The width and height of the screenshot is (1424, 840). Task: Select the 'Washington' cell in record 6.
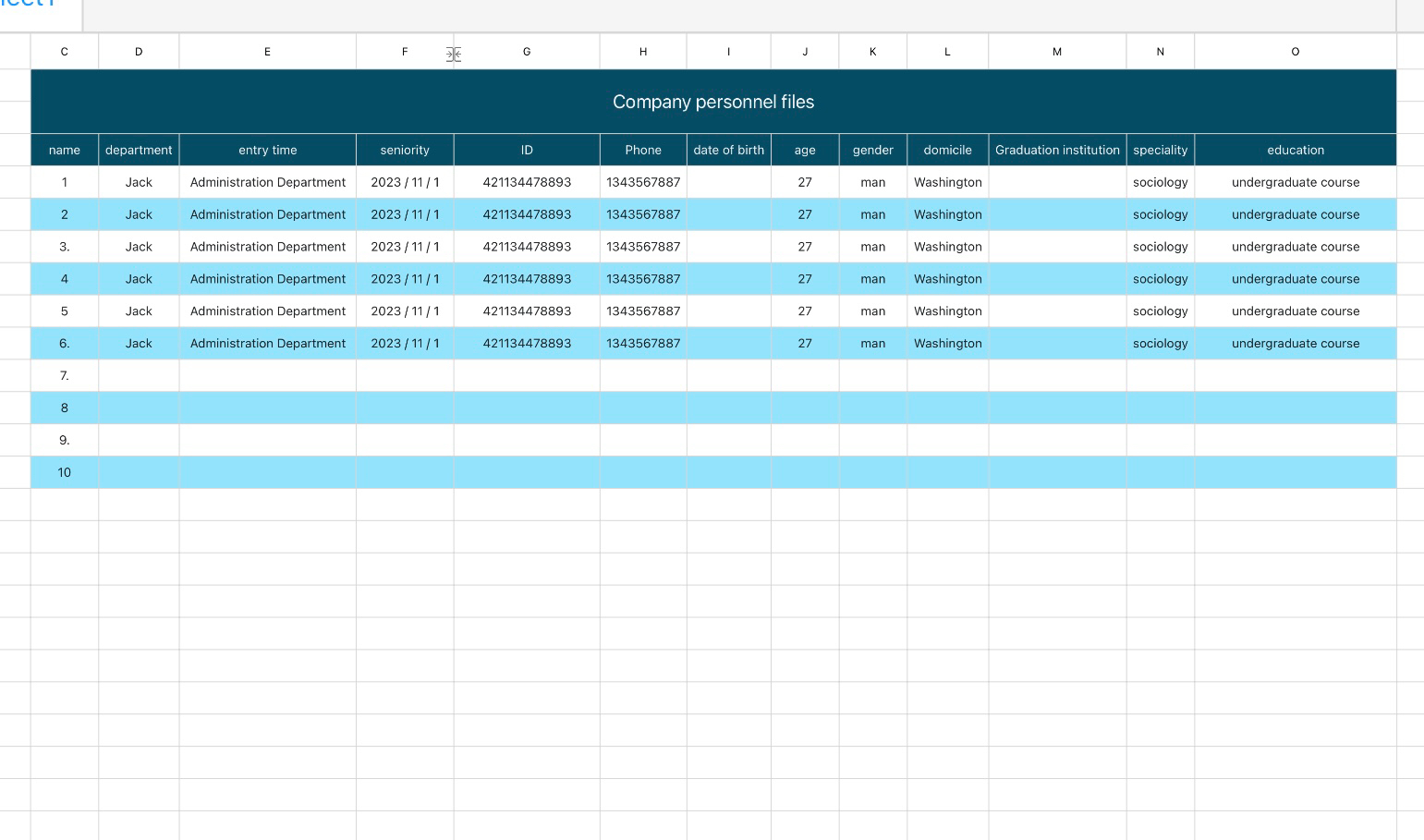coord(947,344)
